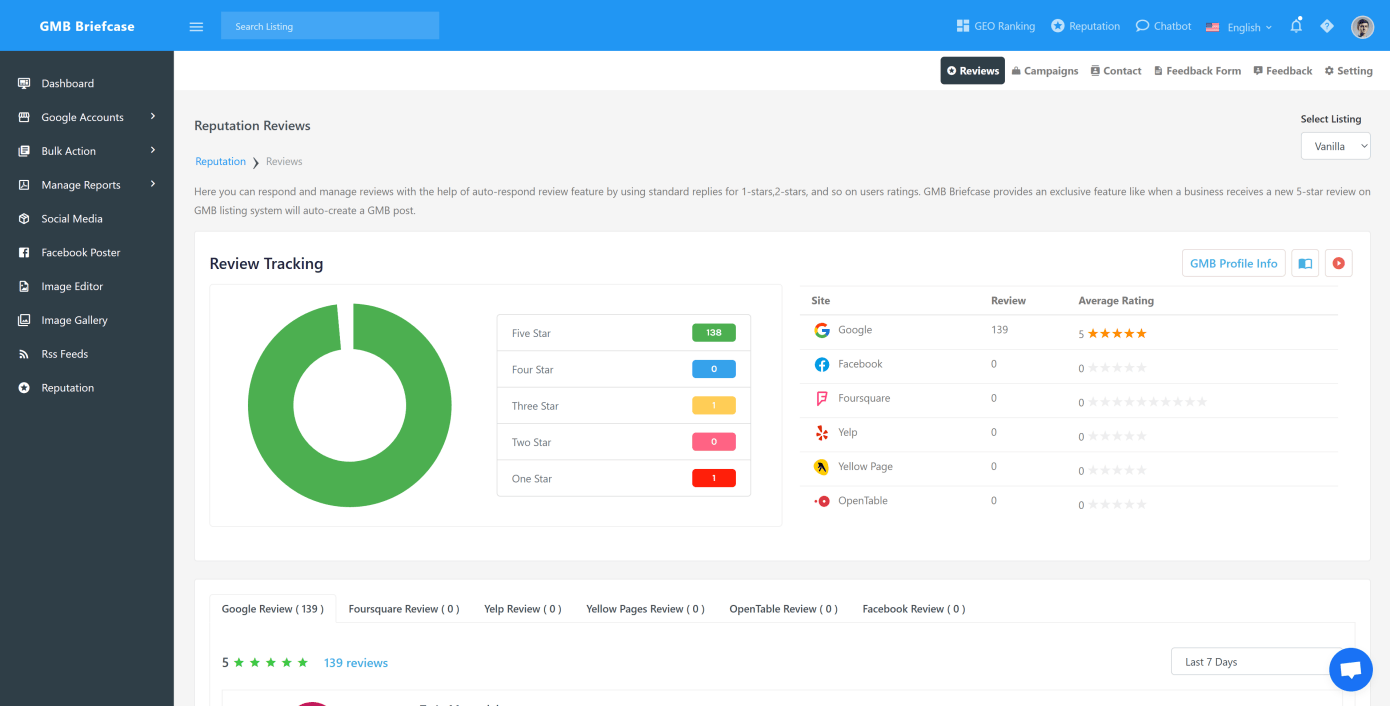The height and width of the screenshot is (706, 1390).
Task: Open the chat bubble widget
Action: [1351, 669]
